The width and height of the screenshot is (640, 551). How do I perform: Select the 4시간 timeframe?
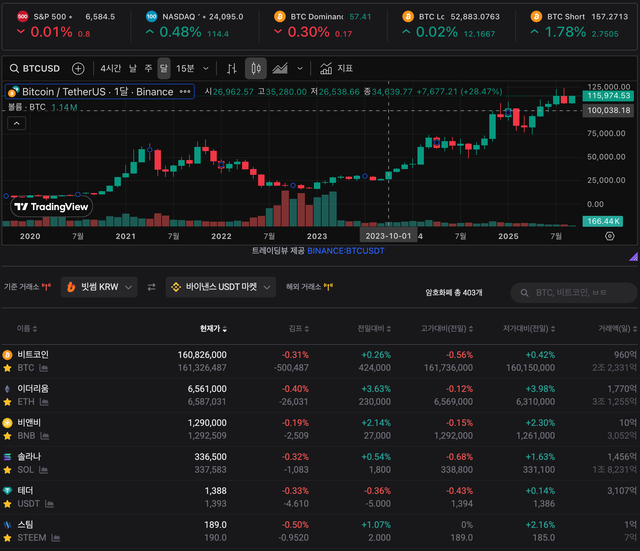111,69
